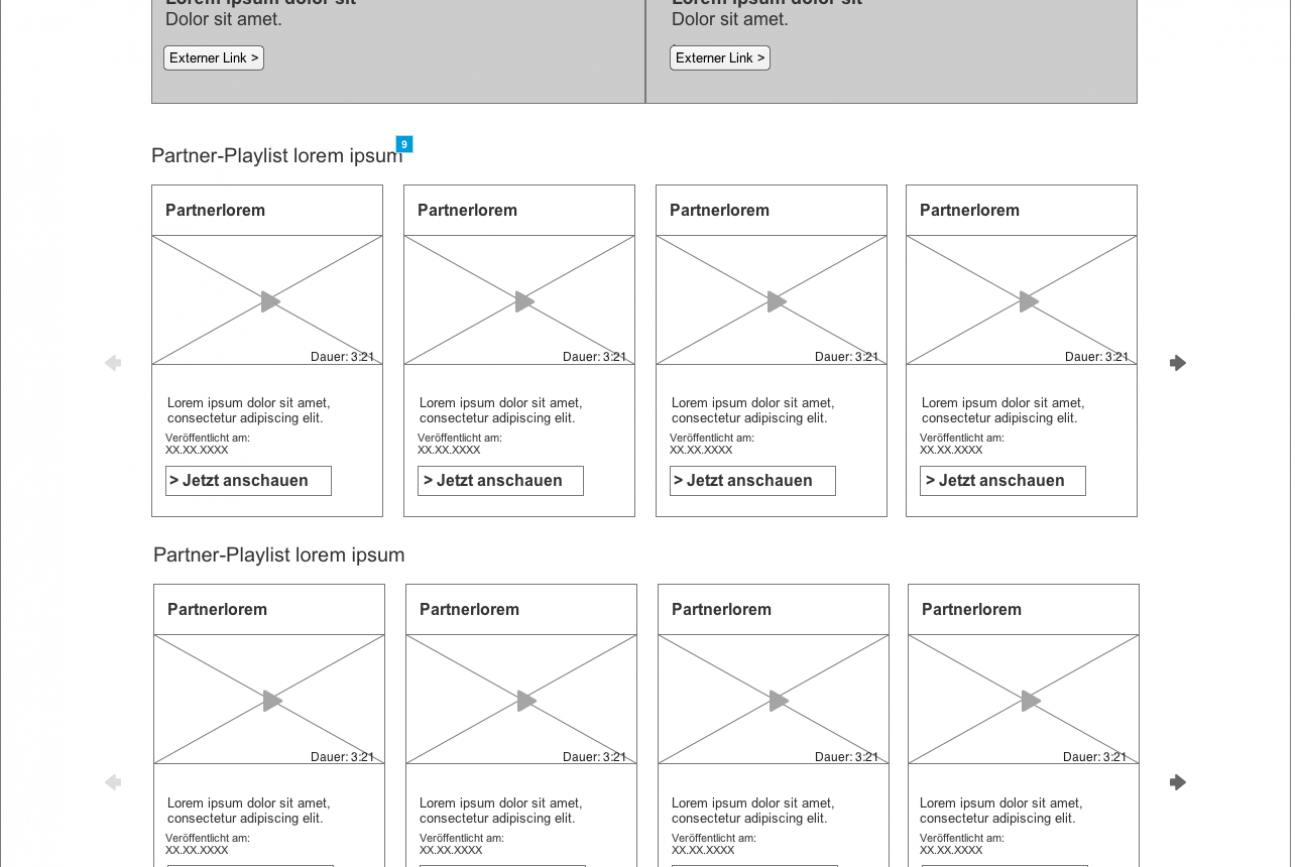1300x867 pixels.
Task: Play third video in bottom playlist row
Action: 778,701
